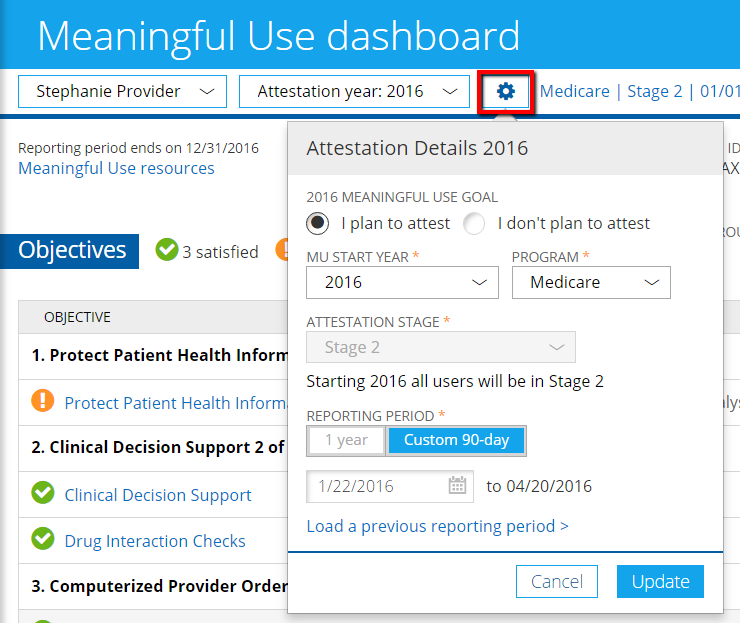Click the green satisfied checkmark icon

tap(167, 251)
